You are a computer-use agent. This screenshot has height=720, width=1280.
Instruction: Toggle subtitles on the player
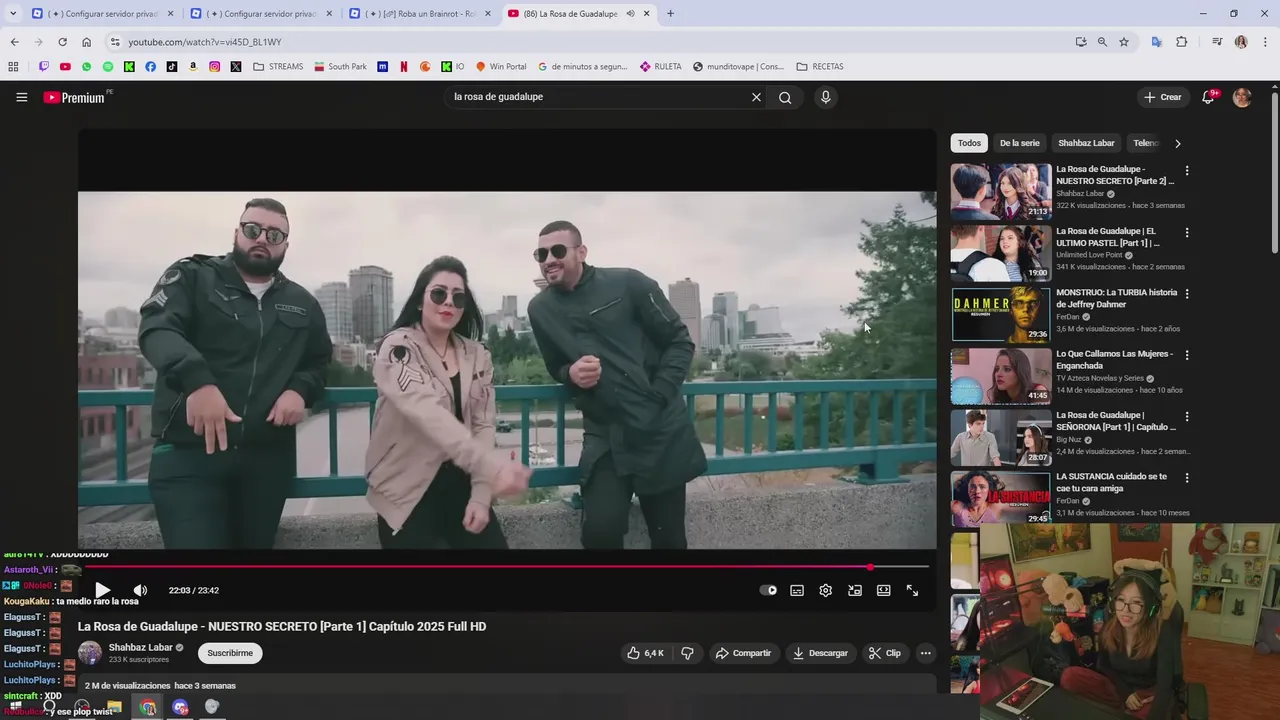(x=797, y=590)
